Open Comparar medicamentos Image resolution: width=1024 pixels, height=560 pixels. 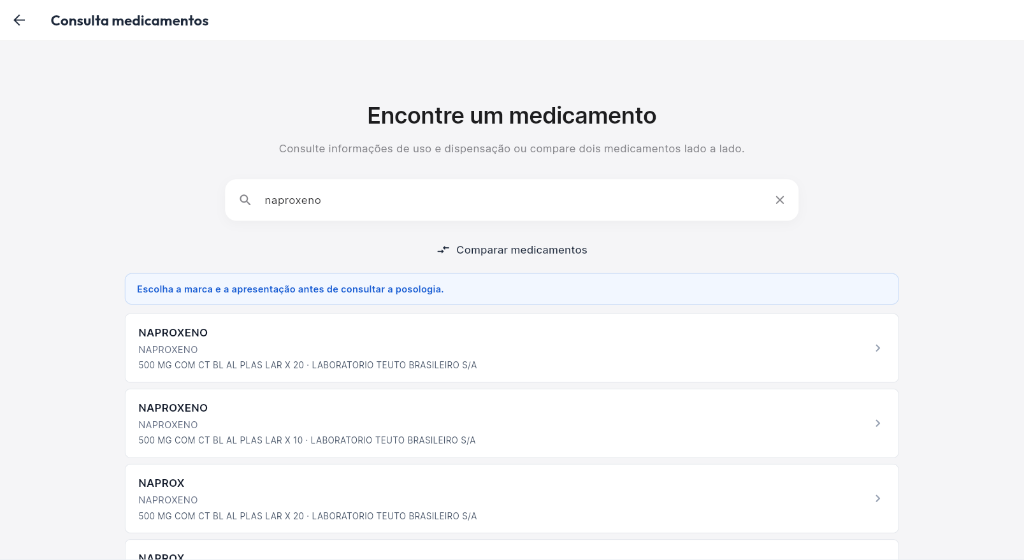coord(512,250)
